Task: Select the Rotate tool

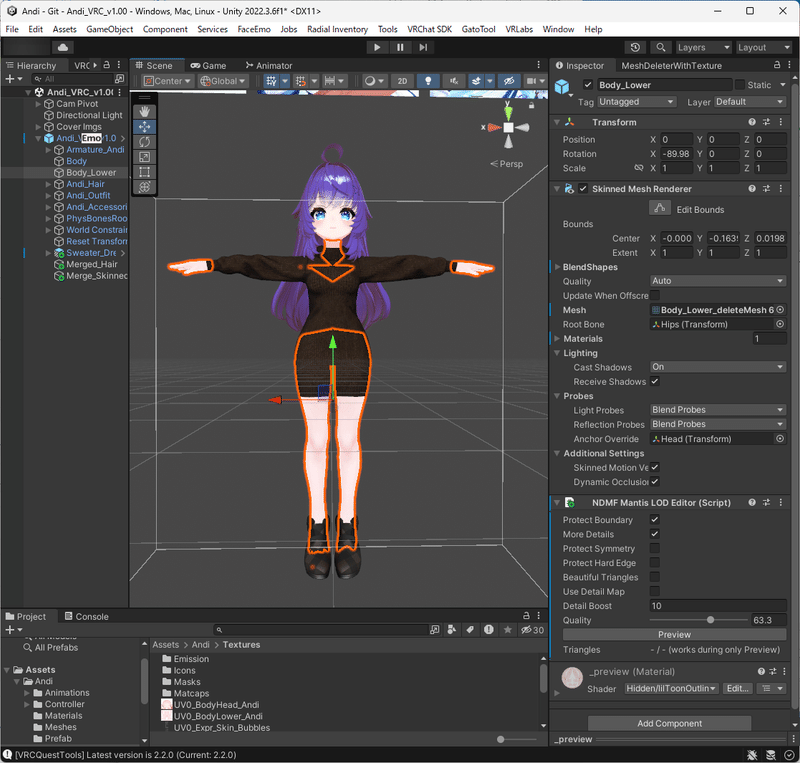Action: [145, 142]
